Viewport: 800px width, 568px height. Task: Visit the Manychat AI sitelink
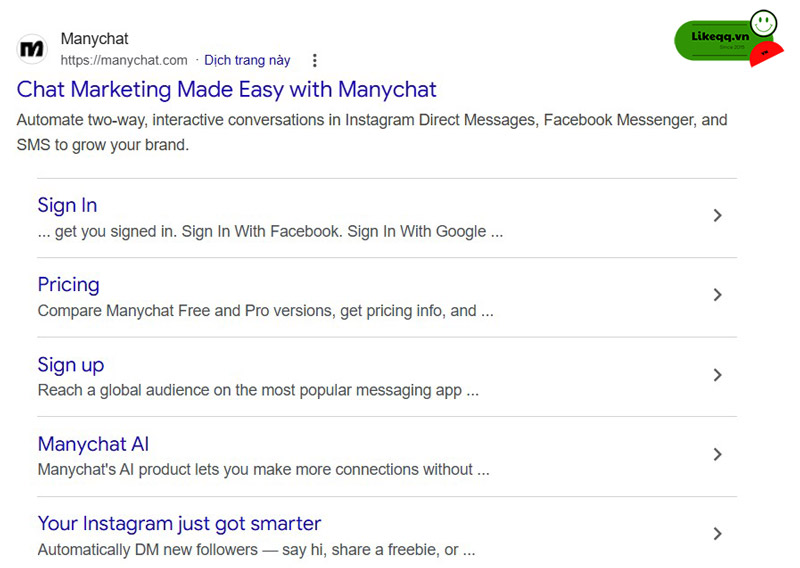93,444
